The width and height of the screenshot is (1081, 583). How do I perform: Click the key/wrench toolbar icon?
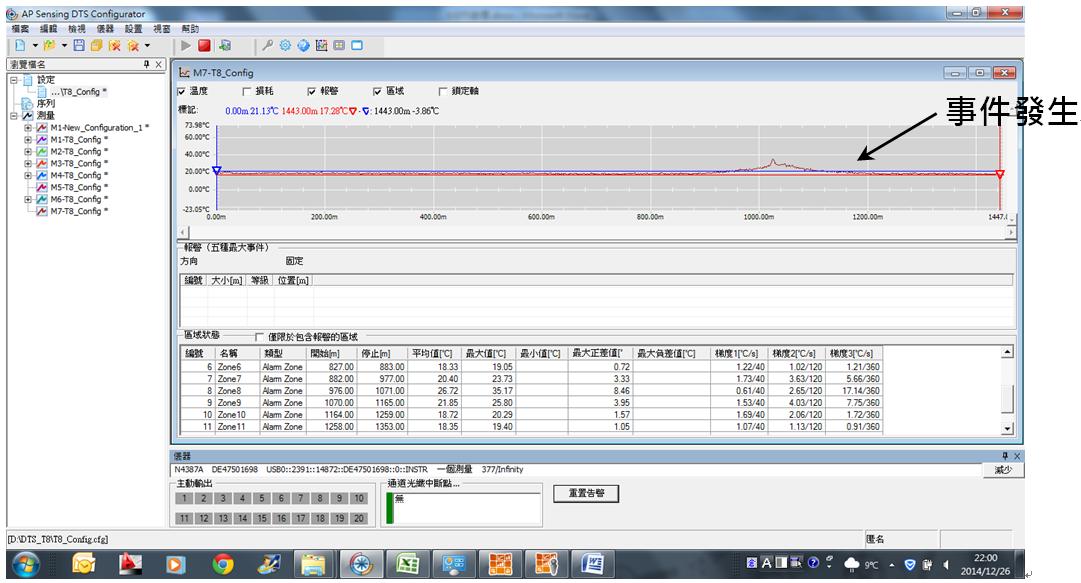(268, 46)
